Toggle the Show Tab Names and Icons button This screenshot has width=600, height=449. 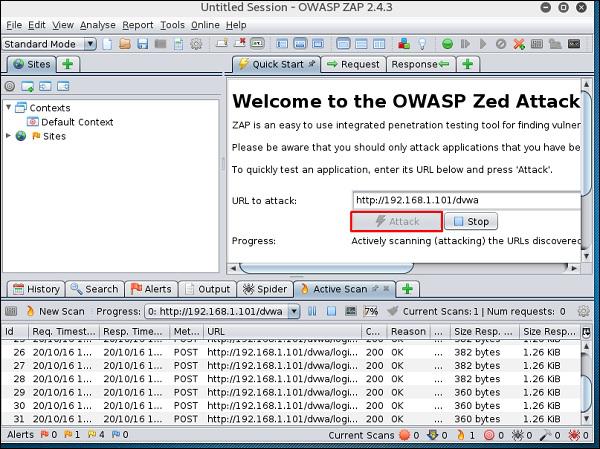(258, 44)
